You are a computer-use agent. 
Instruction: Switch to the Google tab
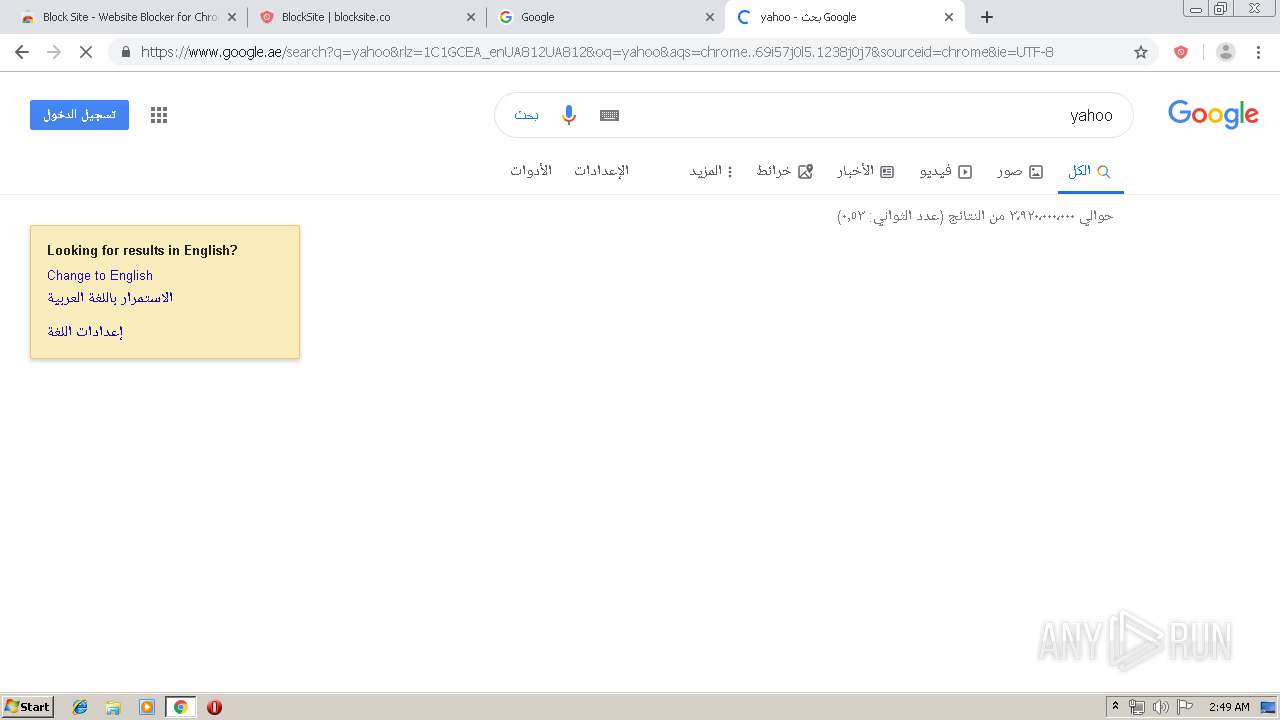click(x=606, y=17)
